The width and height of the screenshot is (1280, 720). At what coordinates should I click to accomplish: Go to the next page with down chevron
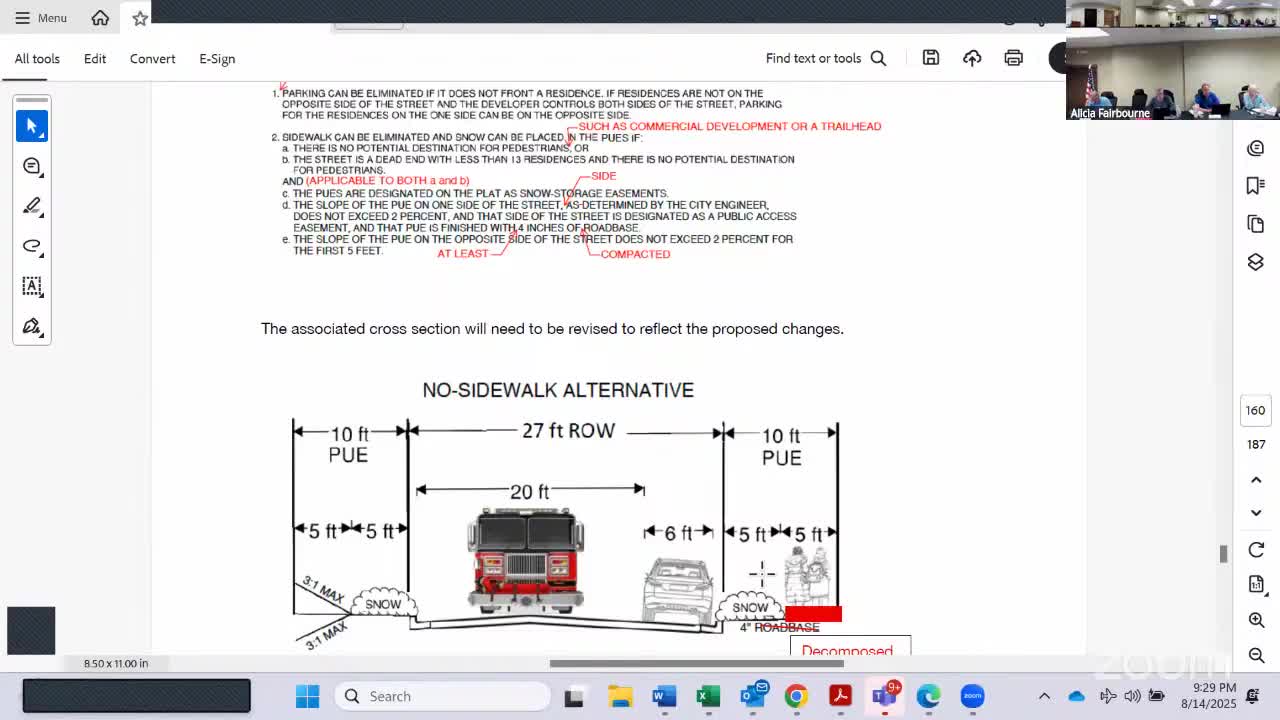(1256, 513)
